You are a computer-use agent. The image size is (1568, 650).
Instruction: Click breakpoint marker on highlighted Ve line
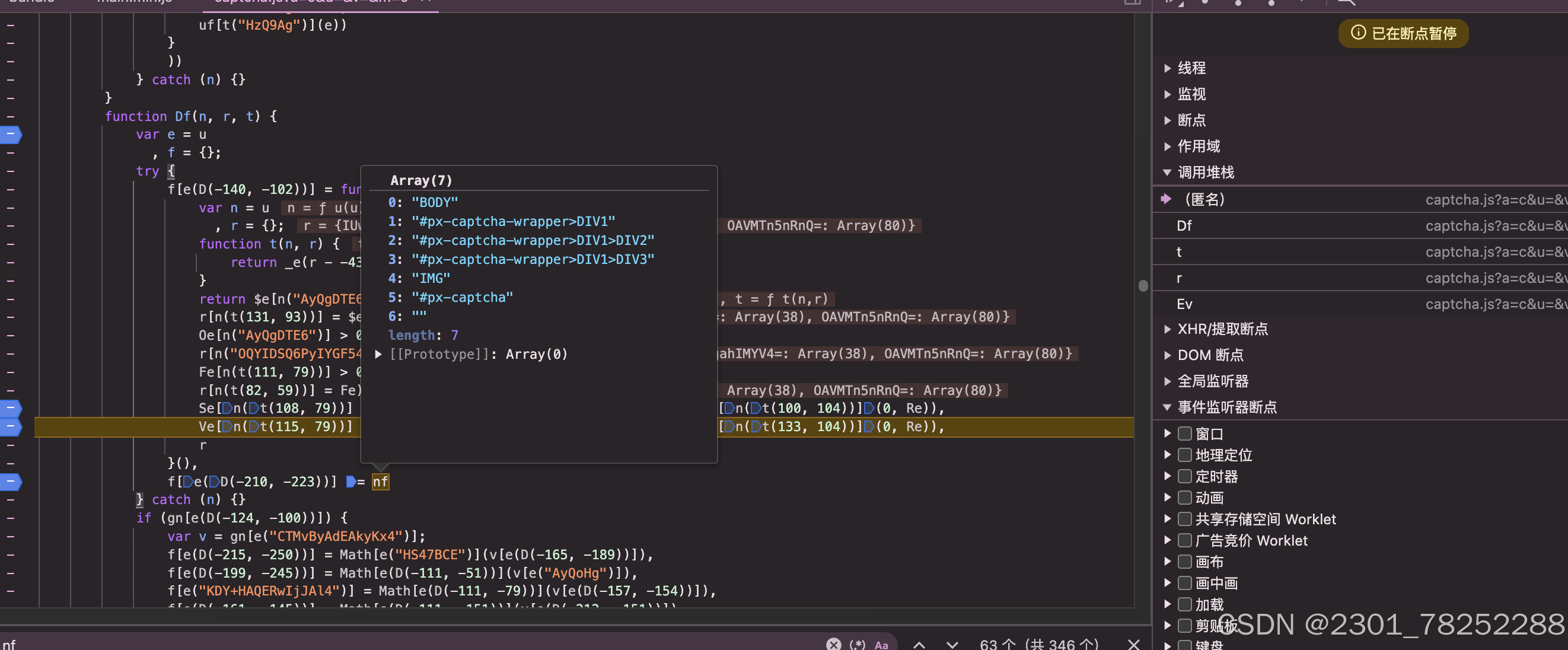(11, 426)
